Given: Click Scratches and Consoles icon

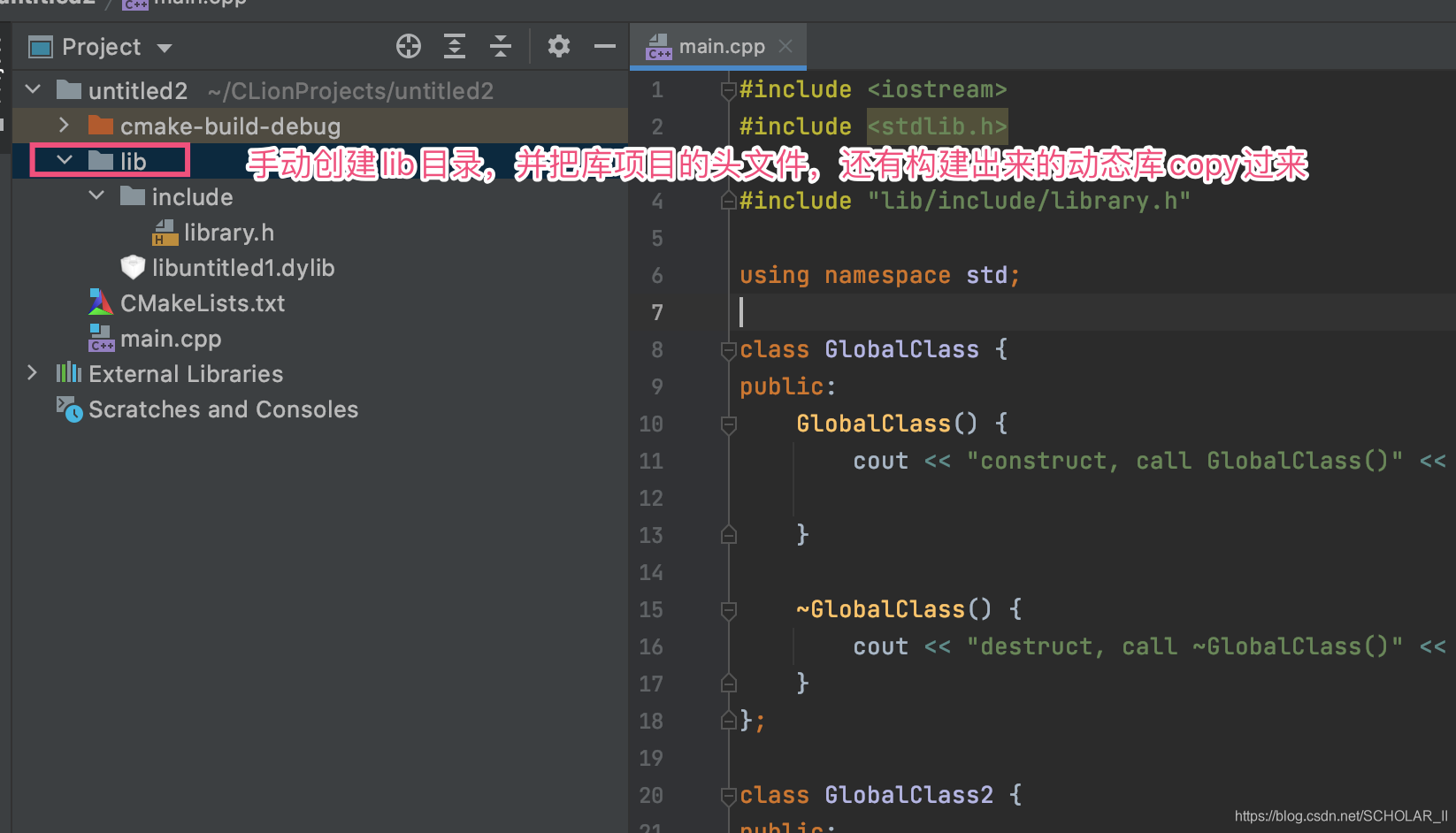Looking at the screenshot, I should pyautogui.click(x=69, y=409).
